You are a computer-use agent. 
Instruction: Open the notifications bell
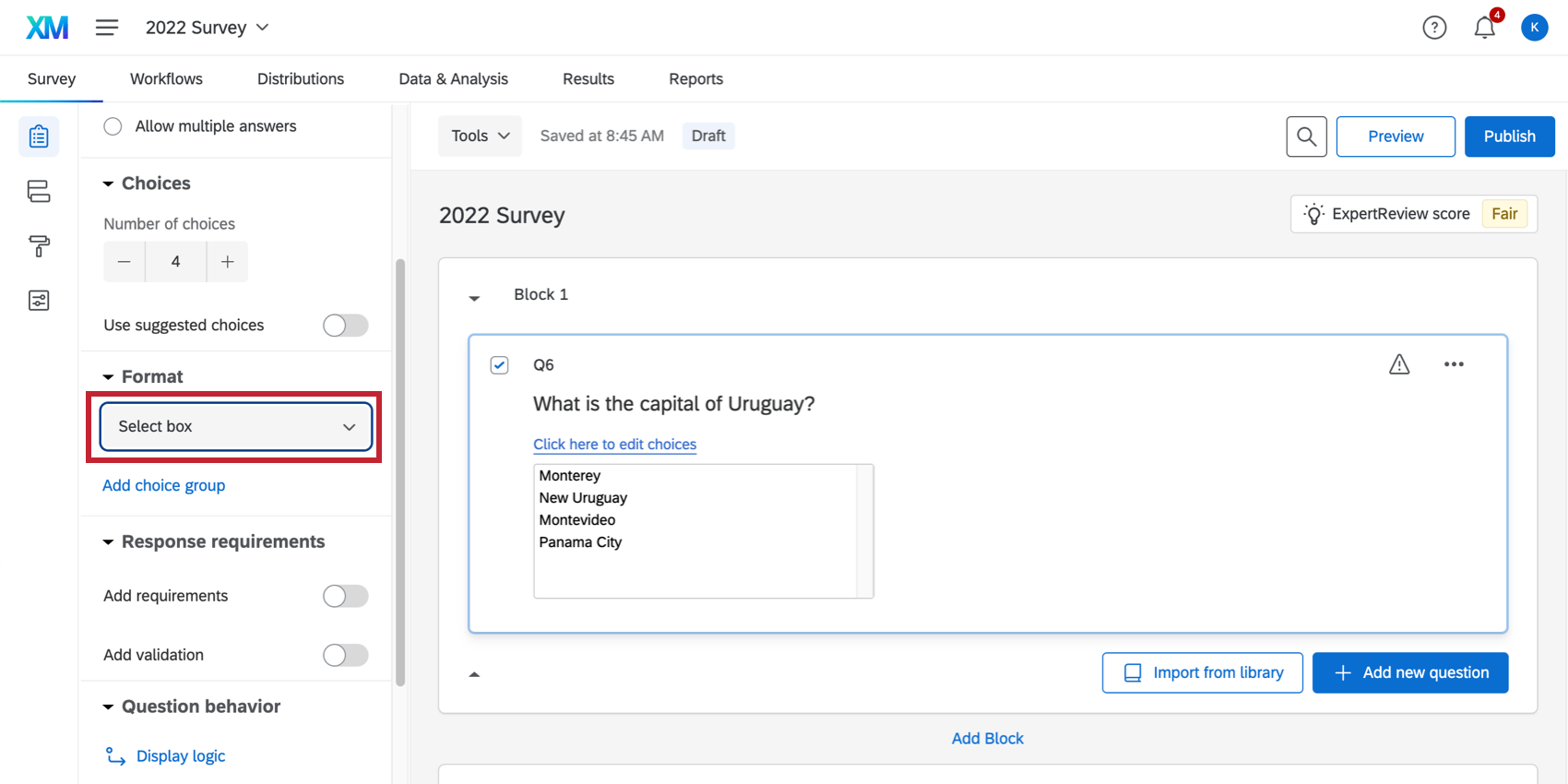click(1484, 28)
